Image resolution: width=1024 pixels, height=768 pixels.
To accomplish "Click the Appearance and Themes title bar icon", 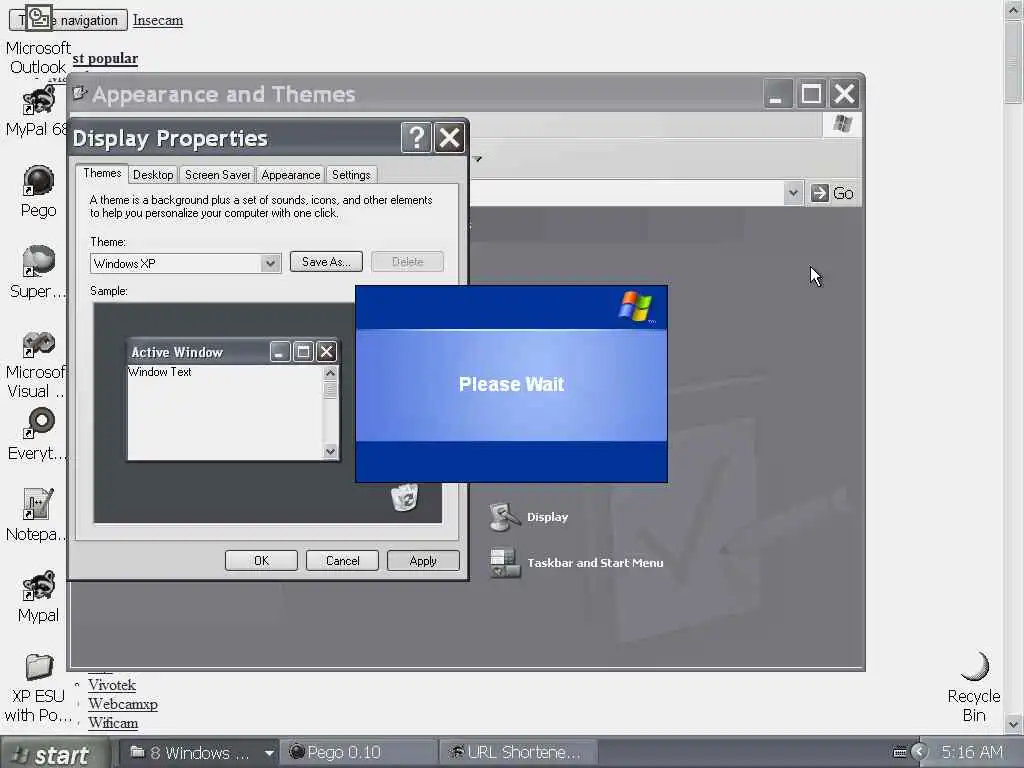I will (80, 93).
